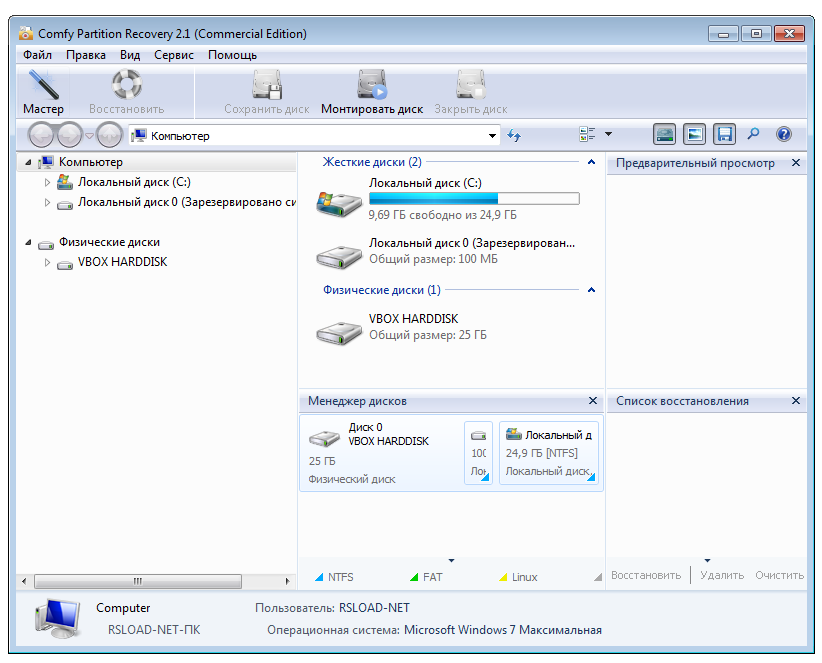The height and width of the screenshot is (663, 822).
Task: Toggle the disk manager panel icon
Action: click(x=664, y=134)
